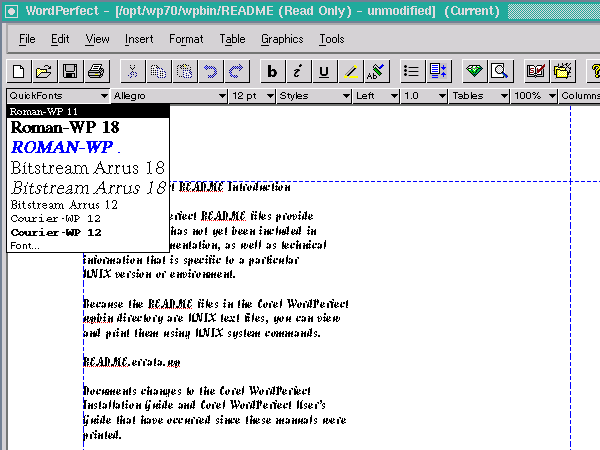Open the Graphics menu
The width and height of the screenshot is (600, 450).
[x=281, y=39]
